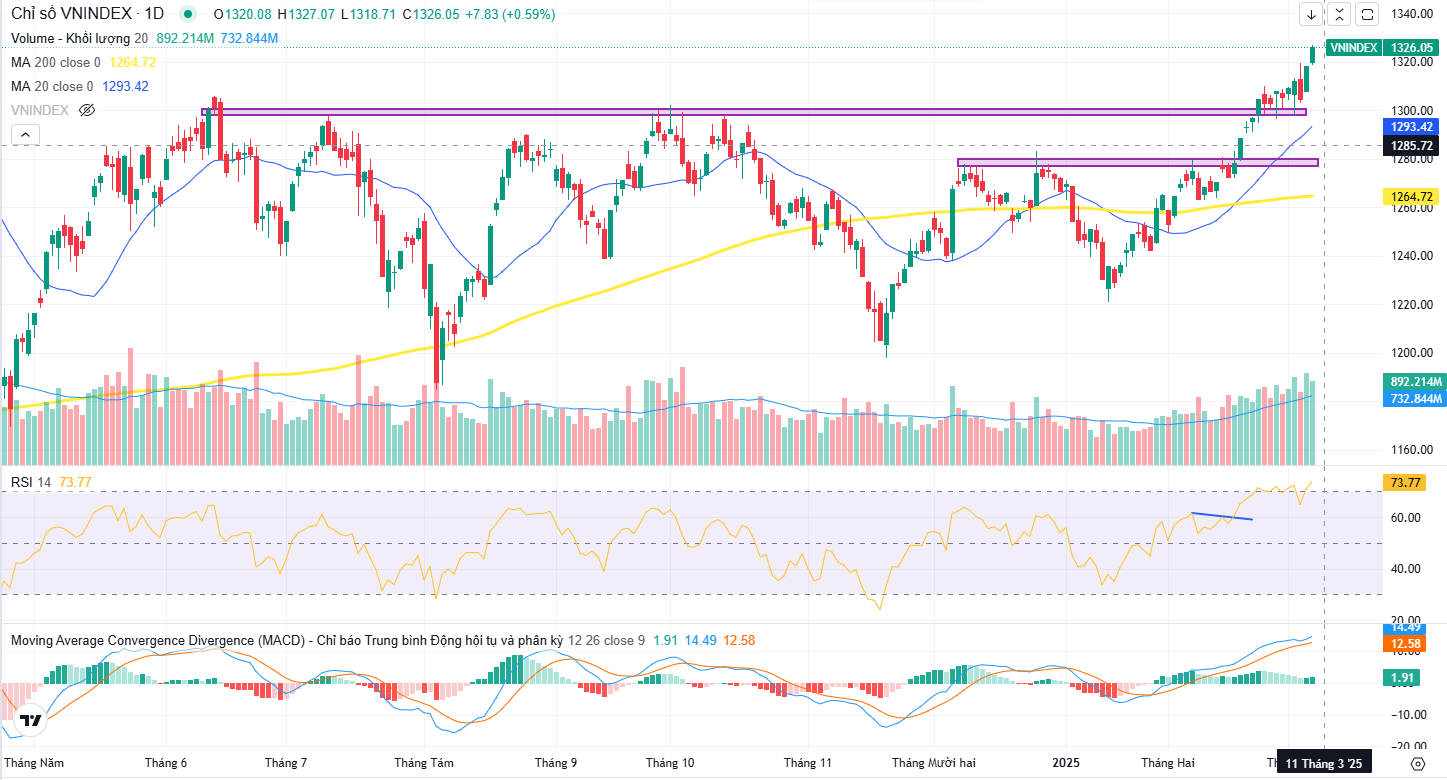
Task: Click the green 892.214M volume axis tag
Action: 1415,382
